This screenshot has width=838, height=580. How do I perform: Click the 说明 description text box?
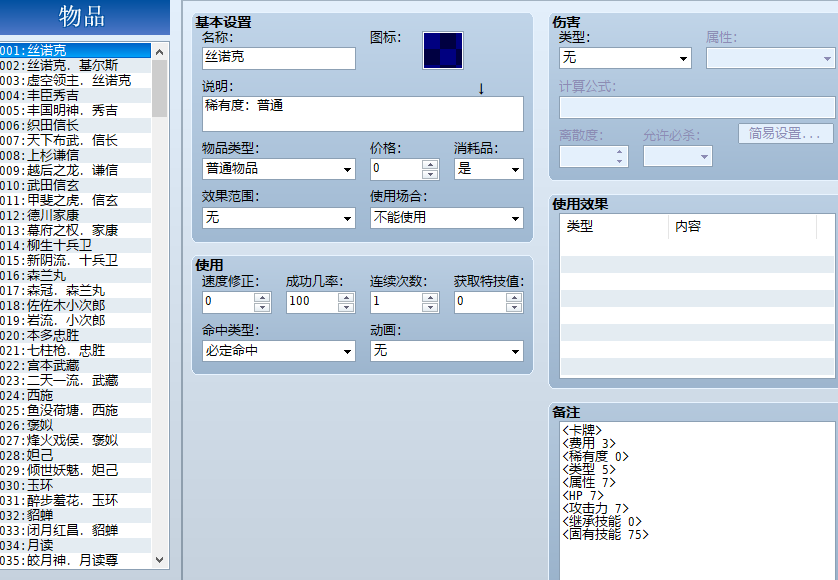pos(362,113)
